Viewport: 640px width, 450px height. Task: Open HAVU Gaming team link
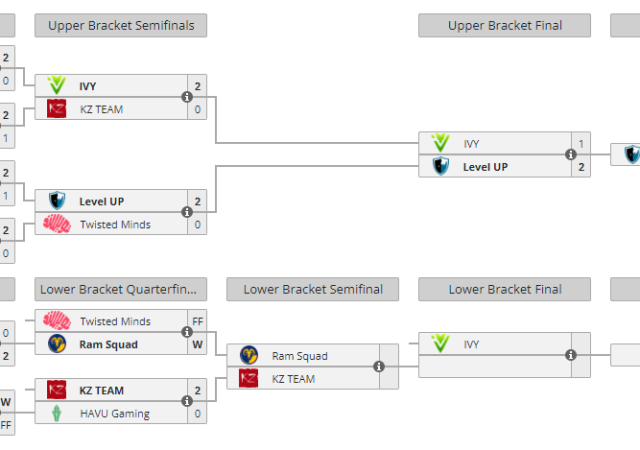click(x=115, y=413)
